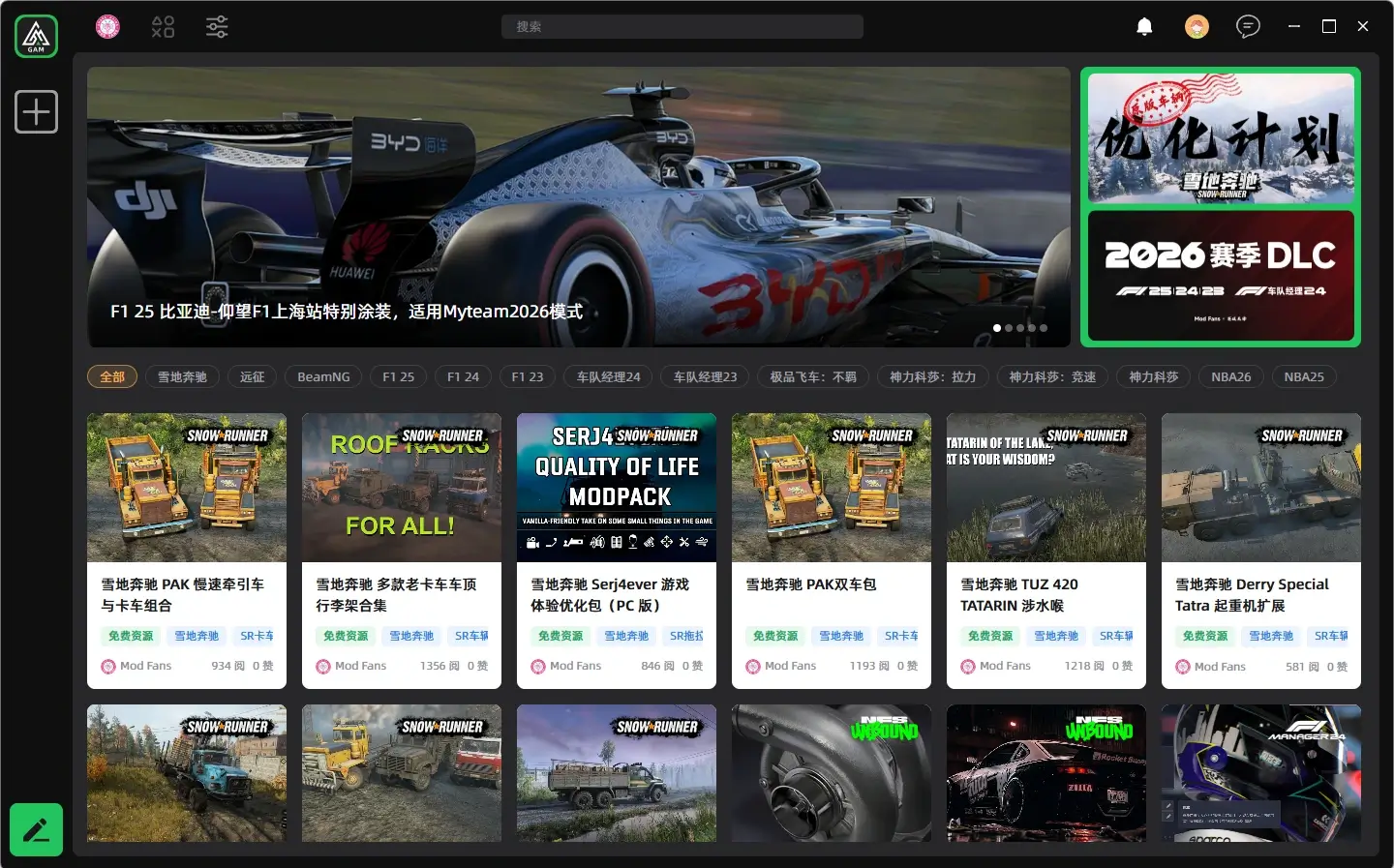
Task: Click Mod Fans avatar on TUZ 420 card
Action: pos(968,666)
